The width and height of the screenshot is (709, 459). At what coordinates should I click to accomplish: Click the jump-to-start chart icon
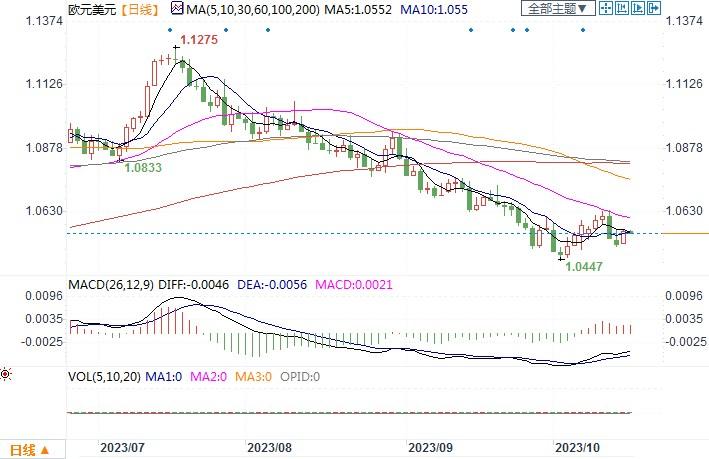point(622,8)
